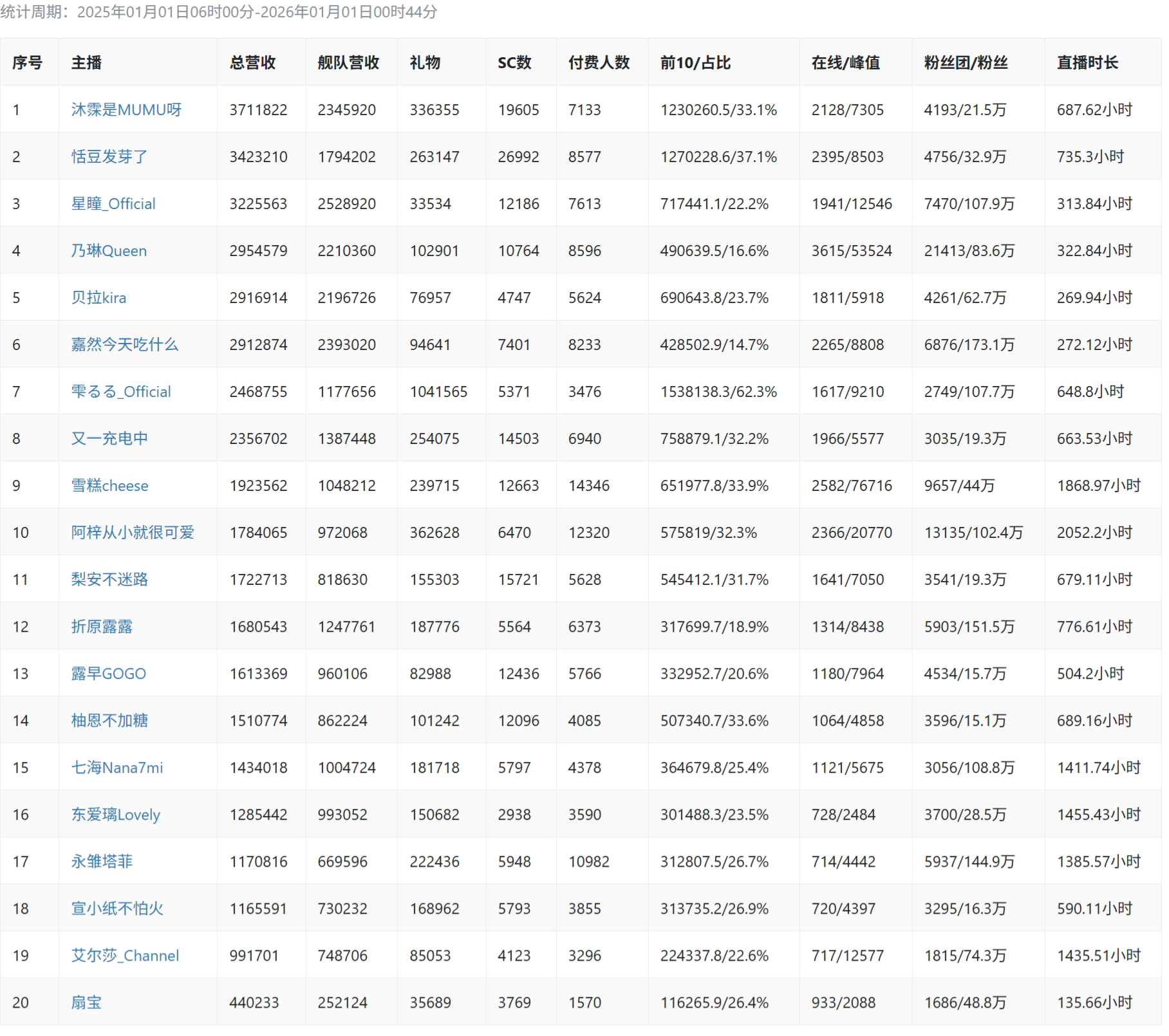Select the 嘉然今天吃什么 link
This screenshot has height=1036, width=1169.
click(x=124, y=345)
